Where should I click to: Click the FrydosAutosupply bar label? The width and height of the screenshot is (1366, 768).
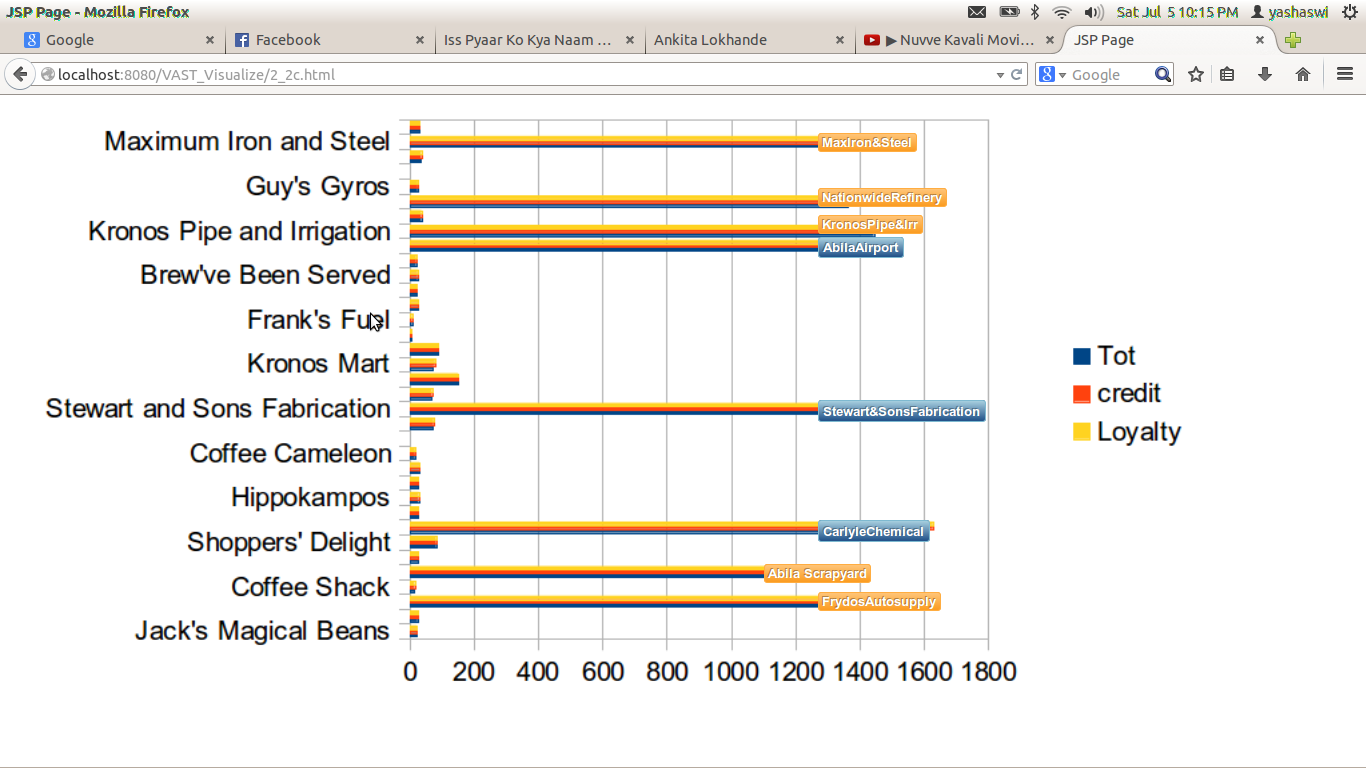(879, 602)
